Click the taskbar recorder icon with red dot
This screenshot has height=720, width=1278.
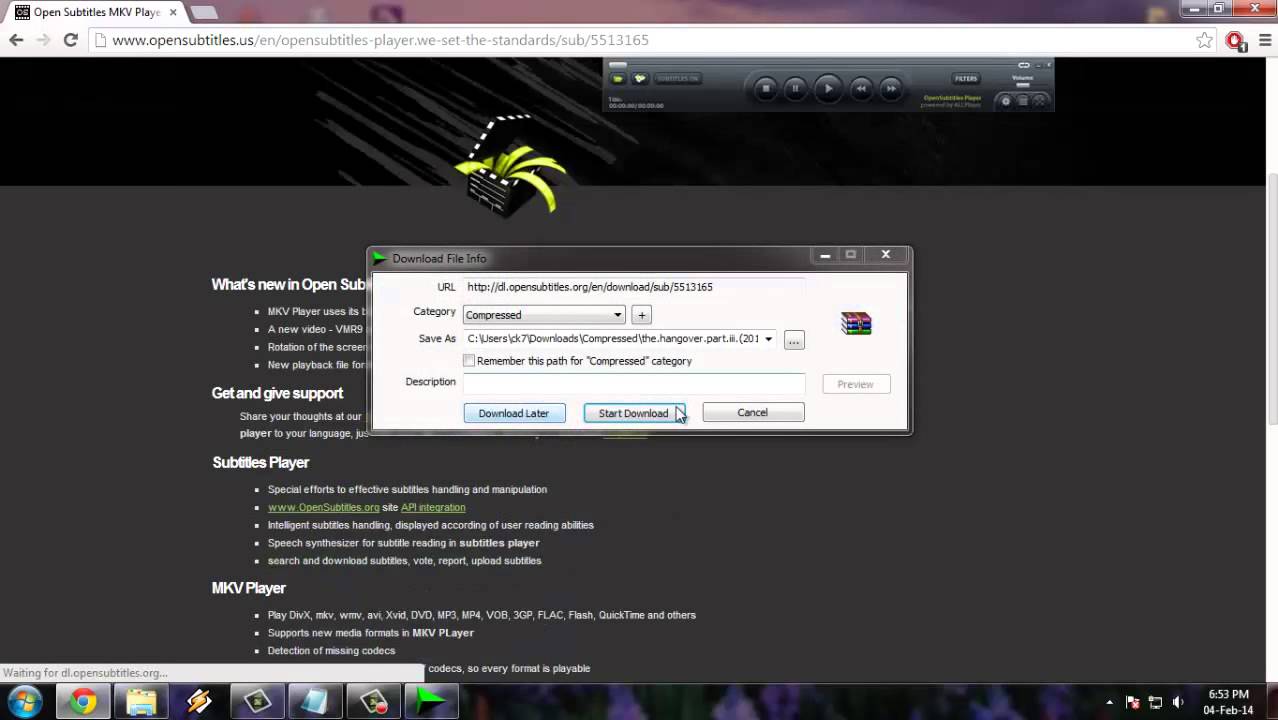click(373, 702)
